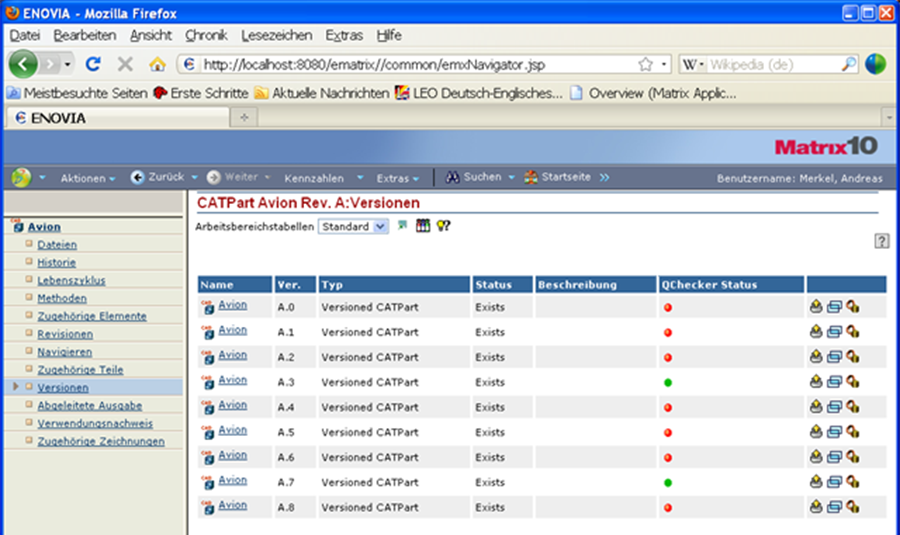900x535 pixels.
Task: Click the green globe icon beside the search box
Action: (x=875, y=64)
